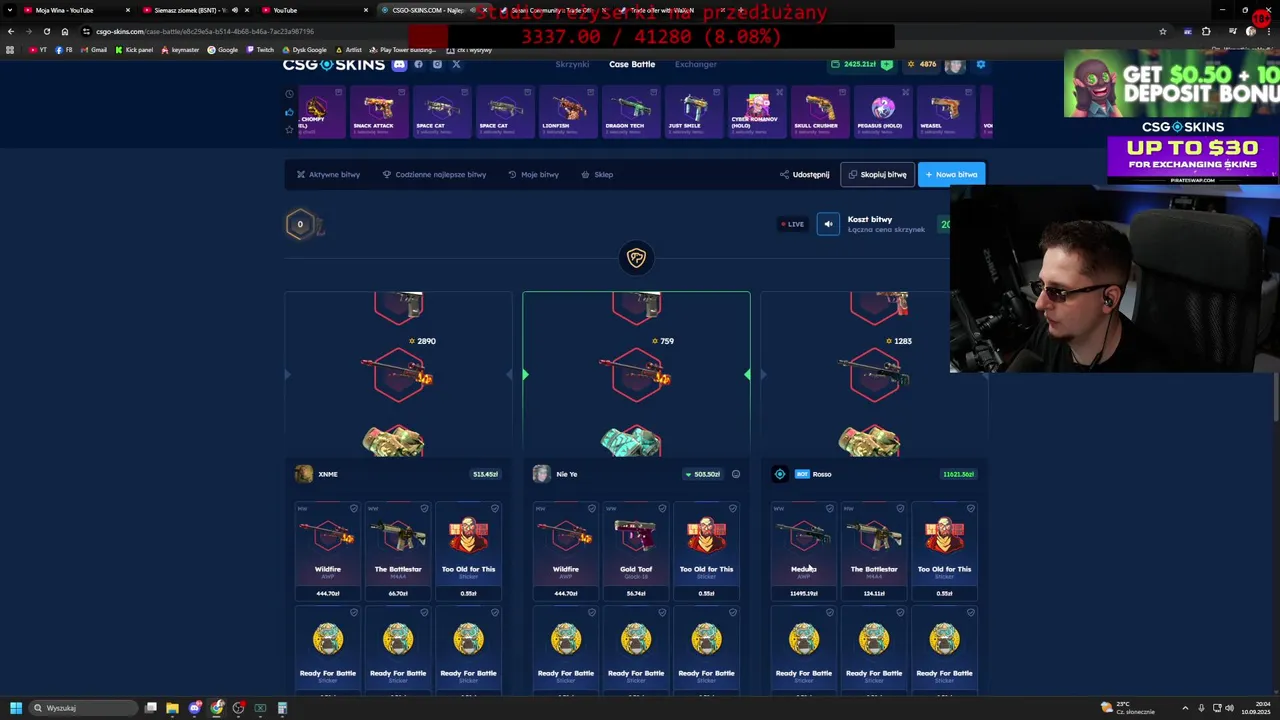Image resolution: width=1280 pixels, height=720 pixels.
Task: Click Rosso's total value 11621.36zł
Action: (958, 474)
